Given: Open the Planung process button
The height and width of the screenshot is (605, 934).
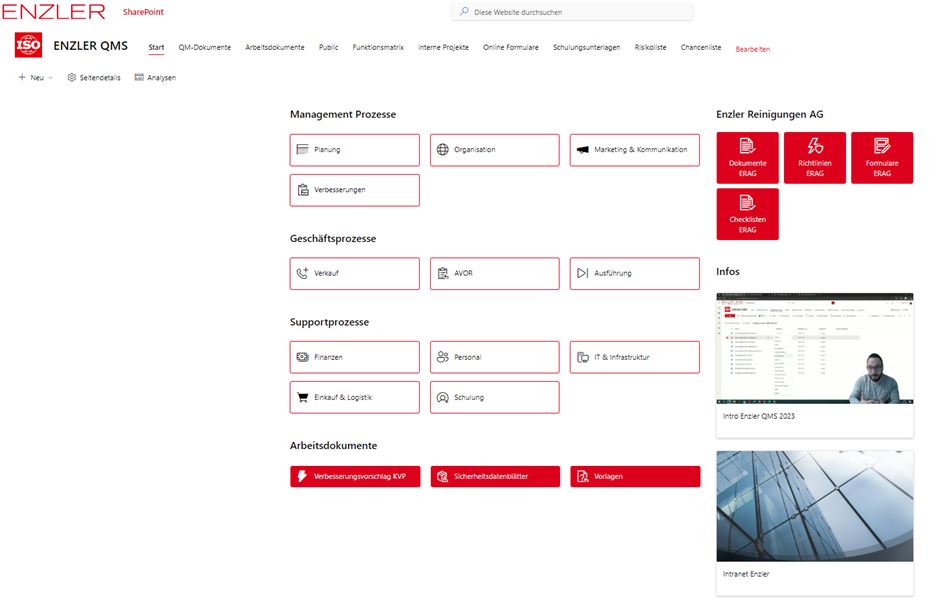Looking at the screenshot, I should [354, 150].
